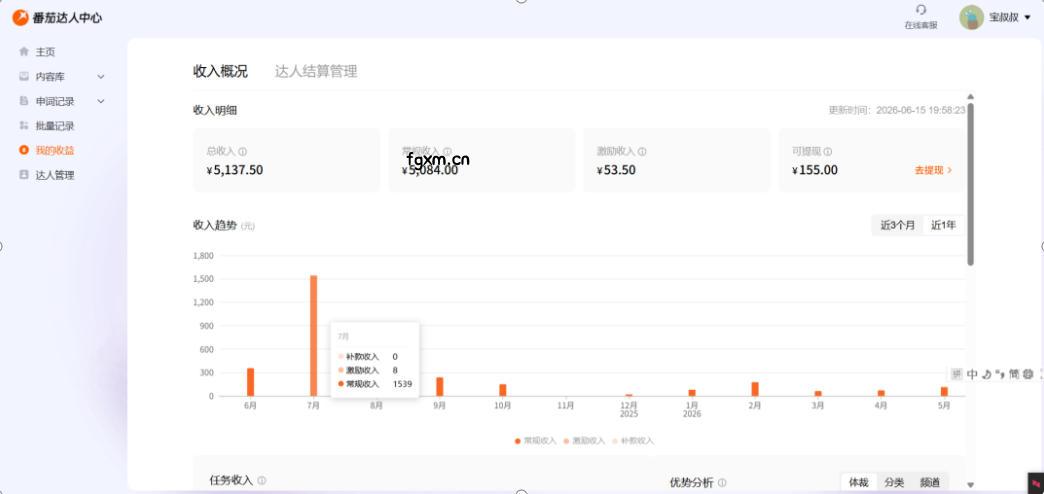Click the 10月 income bar
This screenshot has width=1044, height=494.
[503, 390]
